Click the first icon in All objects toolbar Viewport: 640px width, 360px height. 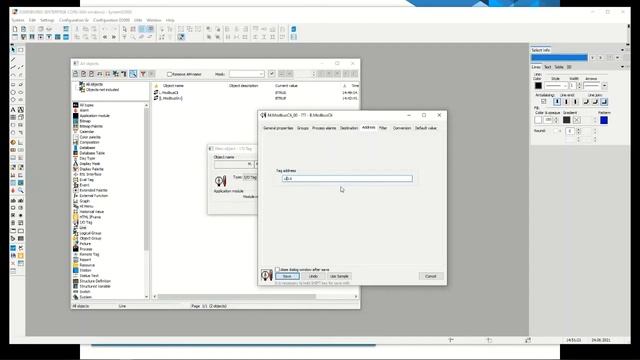click(x=76, y=74)
